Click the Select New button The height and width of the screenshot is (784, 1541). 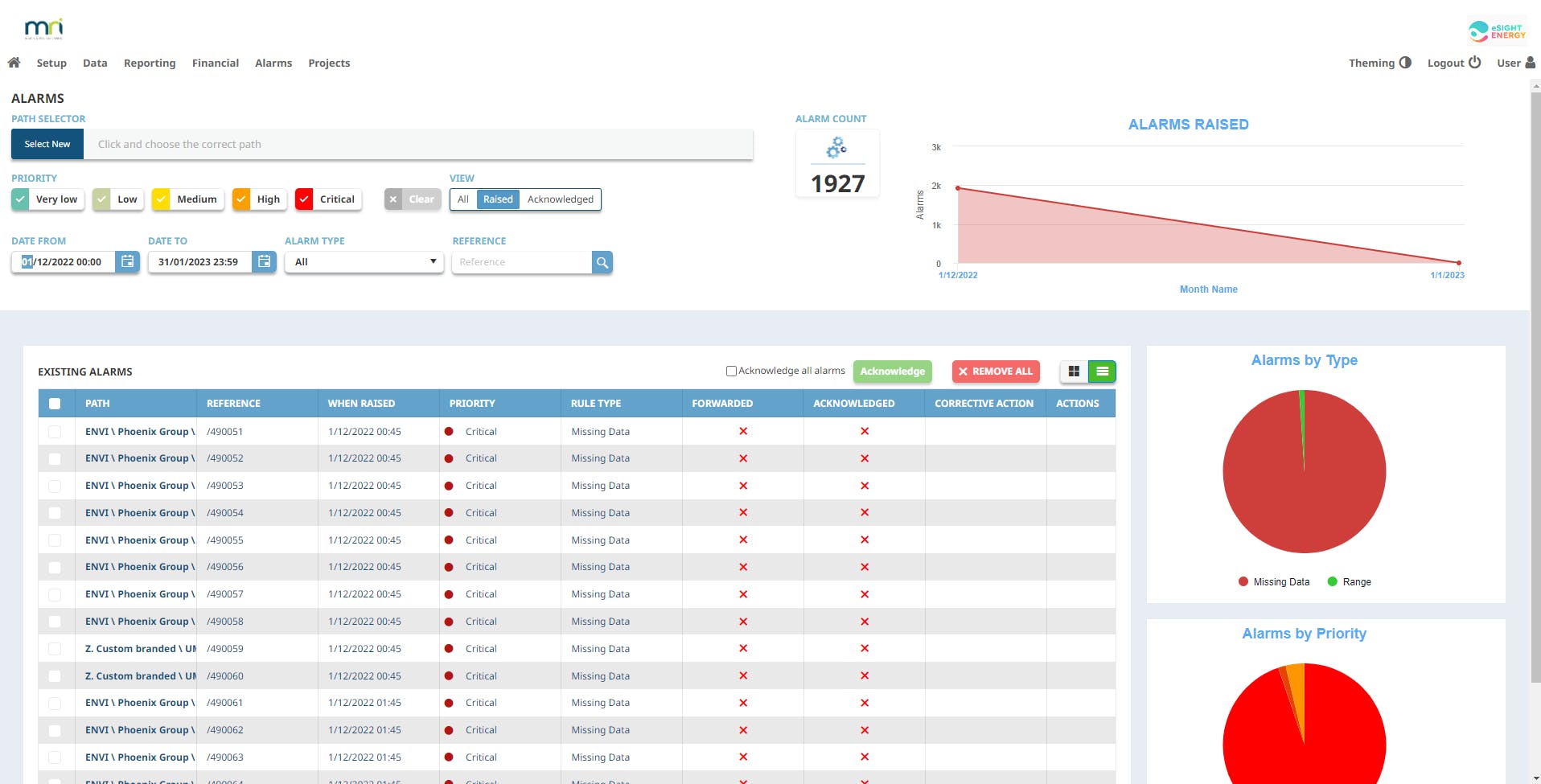coord(46,144)
